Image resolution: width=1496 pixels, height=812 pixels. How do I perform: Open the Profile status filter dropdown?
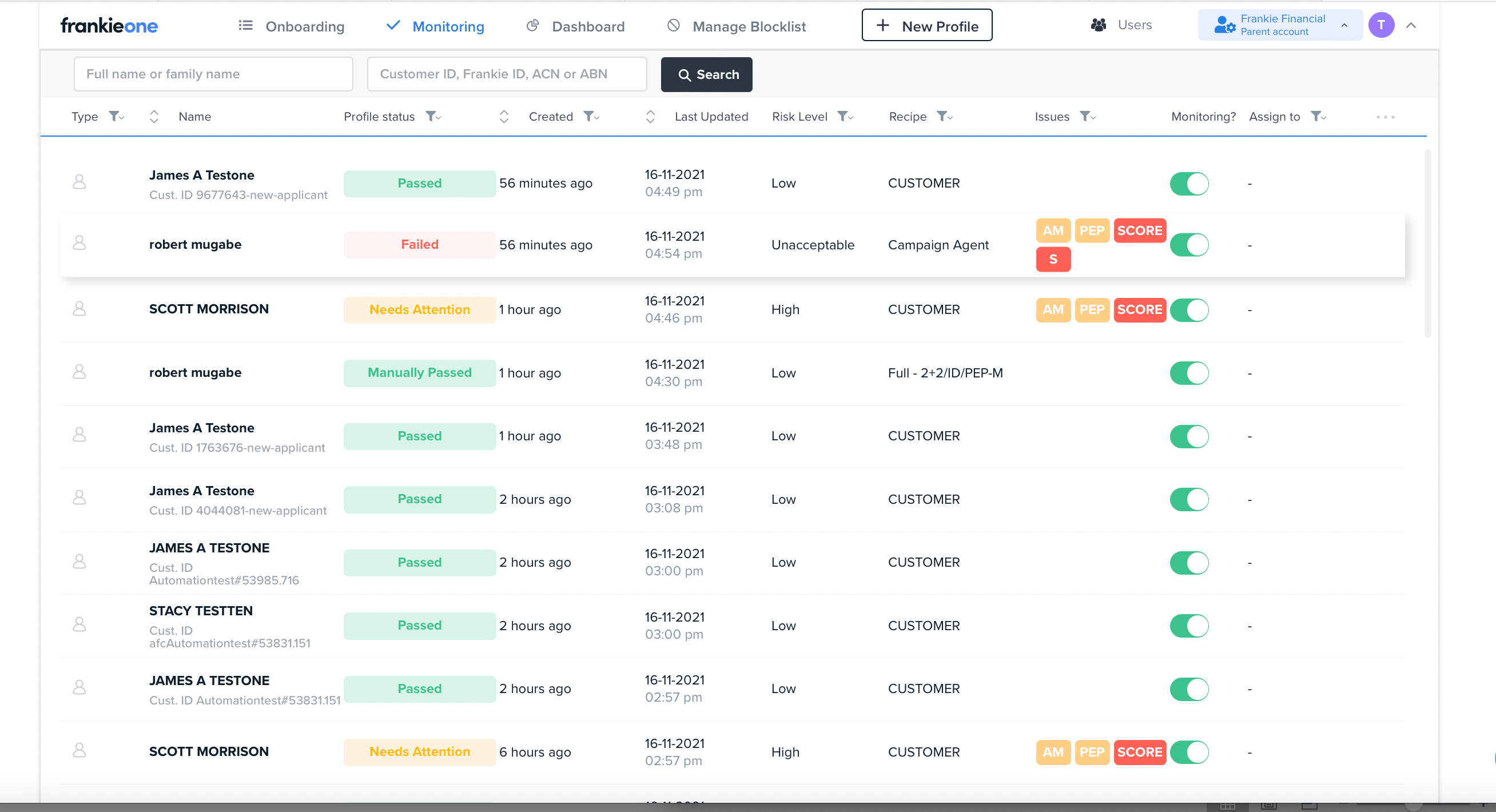[433, 117]
